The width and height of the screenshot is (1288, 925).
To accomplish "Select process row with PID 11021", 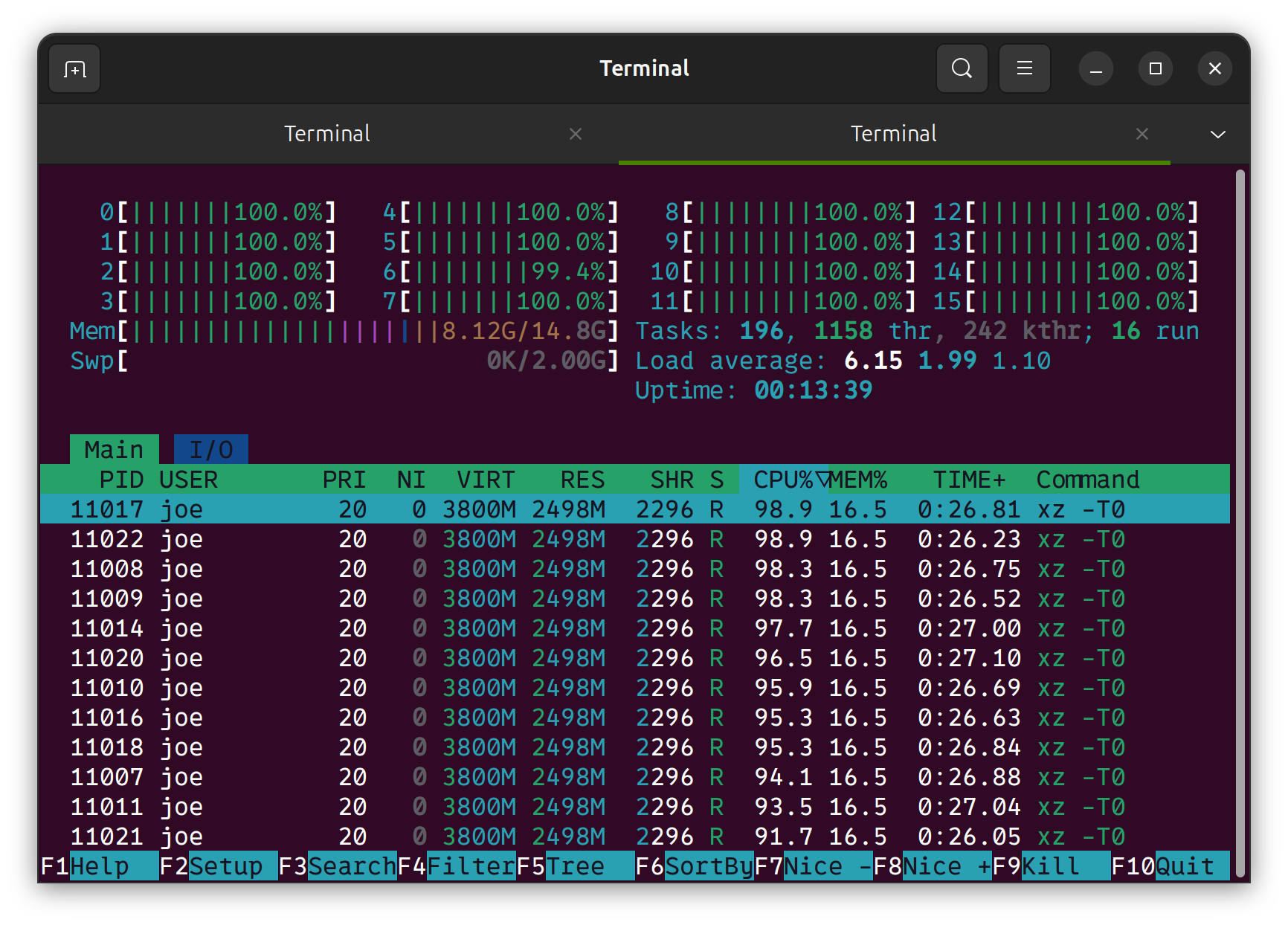I will [x=635, y=837].
